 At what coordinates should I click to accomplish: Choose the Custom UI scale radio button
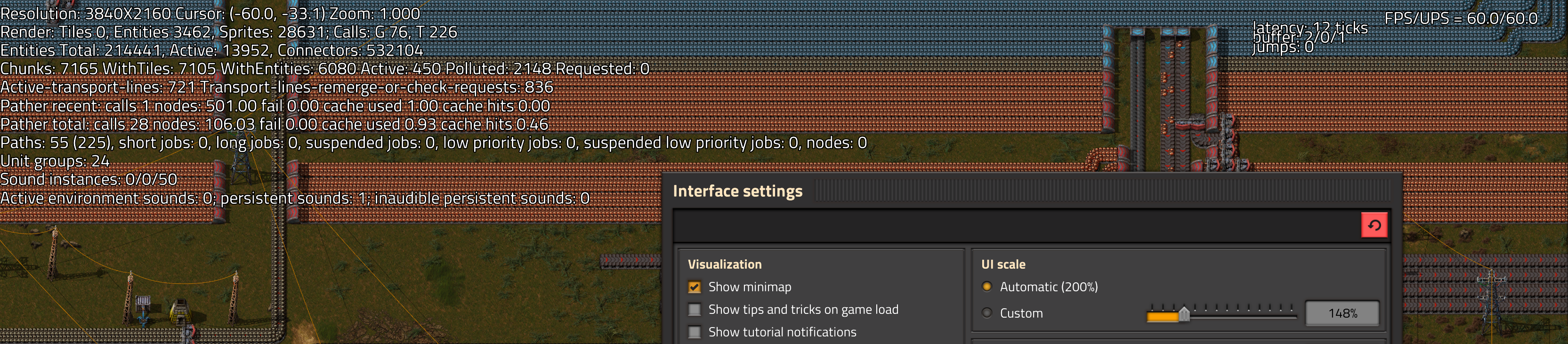986,313
